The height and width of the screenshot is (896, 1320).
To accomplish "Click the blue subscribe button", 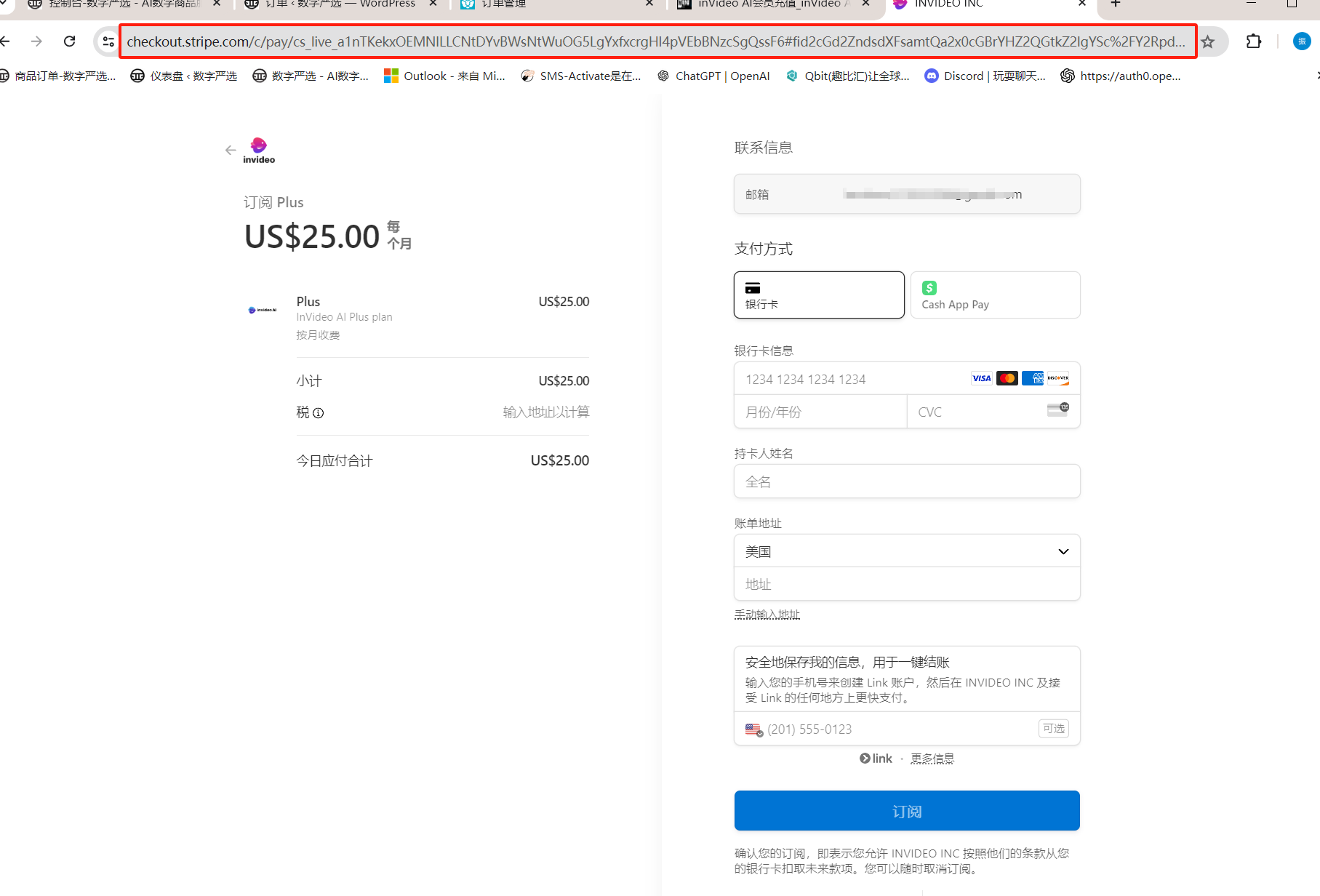I will tap(907, 811).
